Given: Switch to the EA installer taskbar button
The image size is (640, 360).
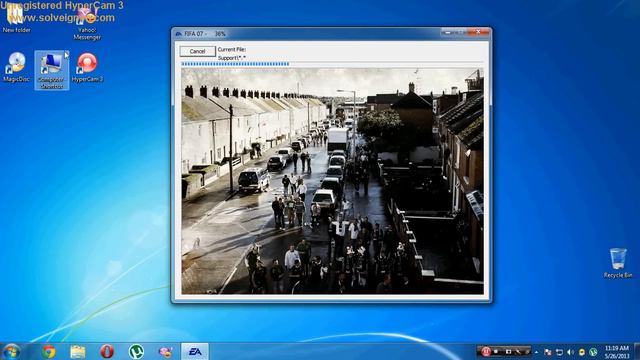Looking at the screenshot, I should pyautogui.click(x=195, y=351).
